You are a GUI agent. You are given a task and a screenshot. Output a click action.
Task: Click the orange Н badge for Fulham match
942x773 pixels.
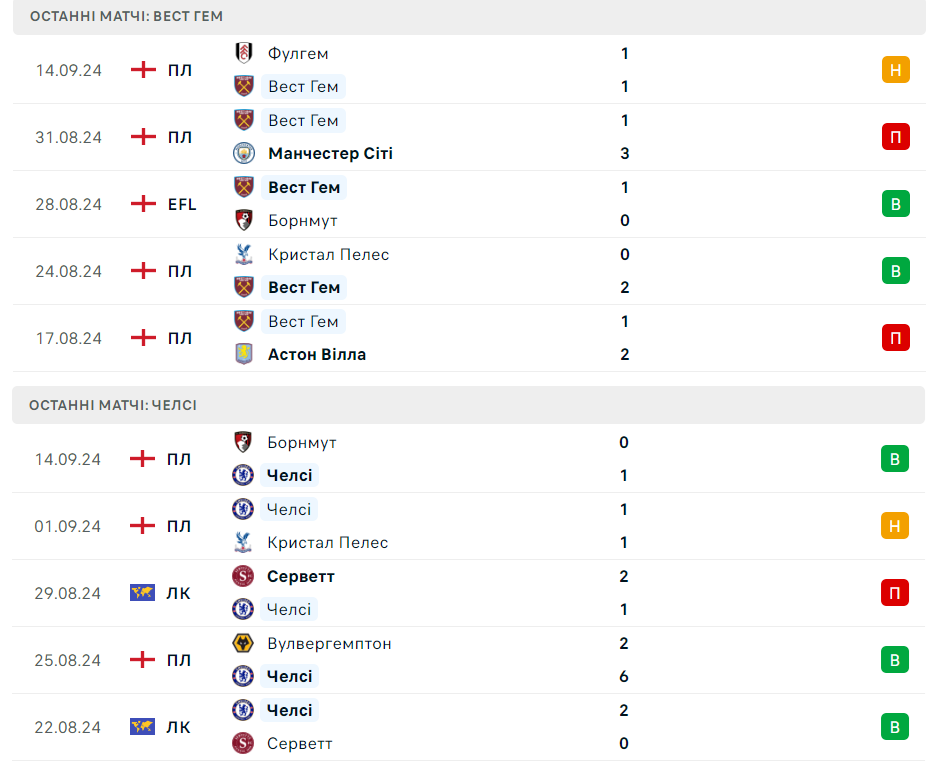pyautogui.click(x=895, y=70)
